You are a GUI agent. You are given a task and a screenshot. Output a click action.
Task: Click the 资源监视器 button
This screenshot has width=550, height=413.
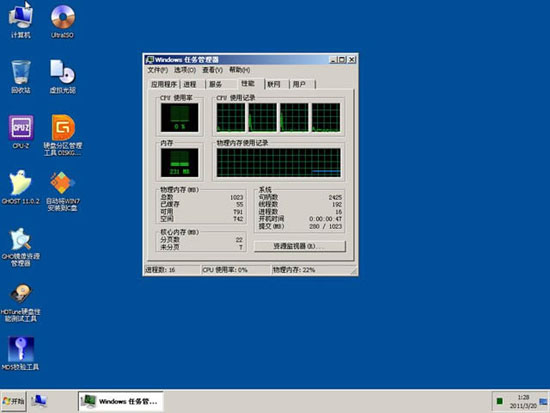(300, 246)
